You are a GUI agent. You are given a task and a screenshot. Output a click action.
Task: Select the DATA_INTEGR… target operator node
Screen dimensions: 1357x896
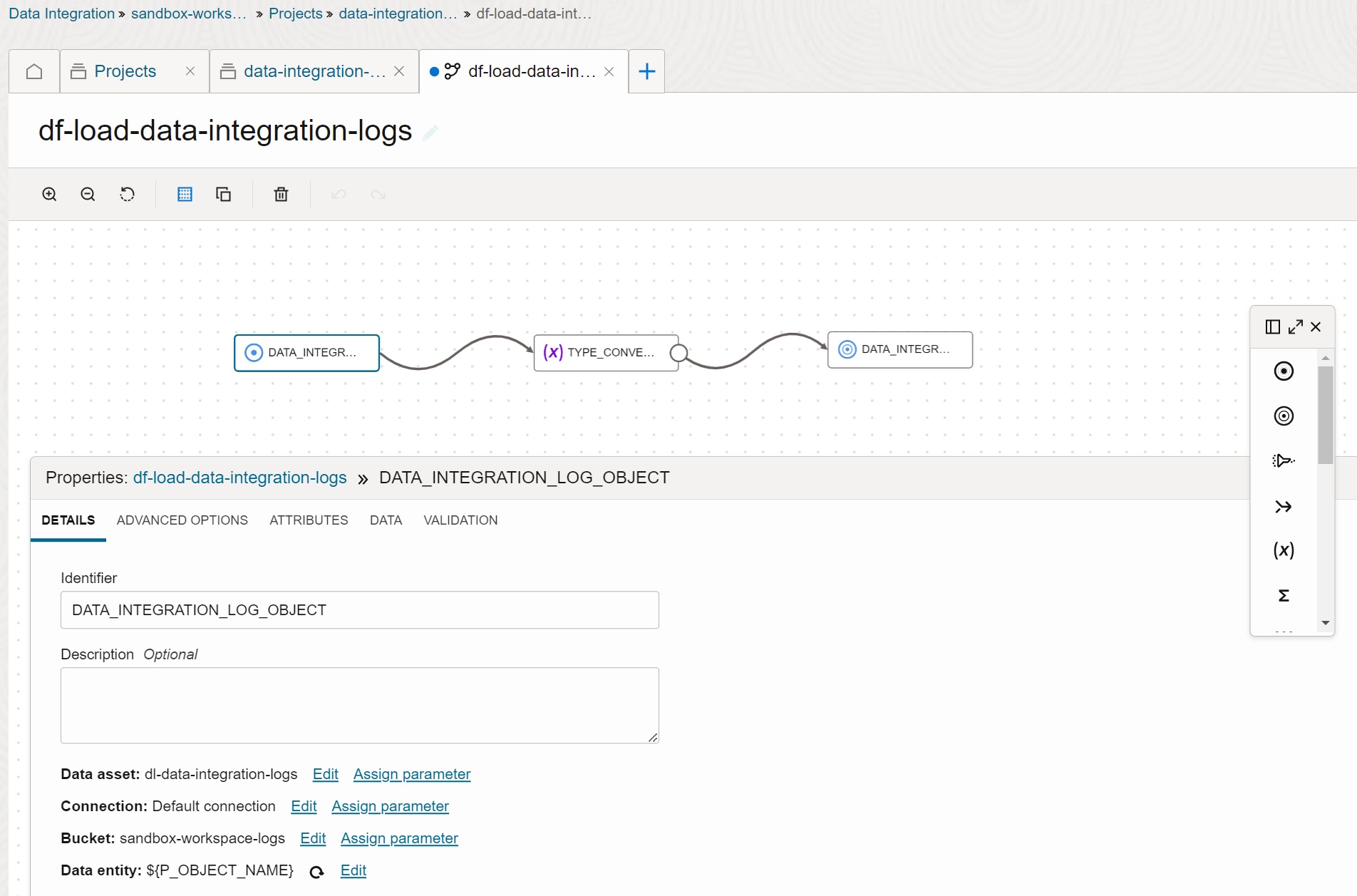click(x=900, y=349)
